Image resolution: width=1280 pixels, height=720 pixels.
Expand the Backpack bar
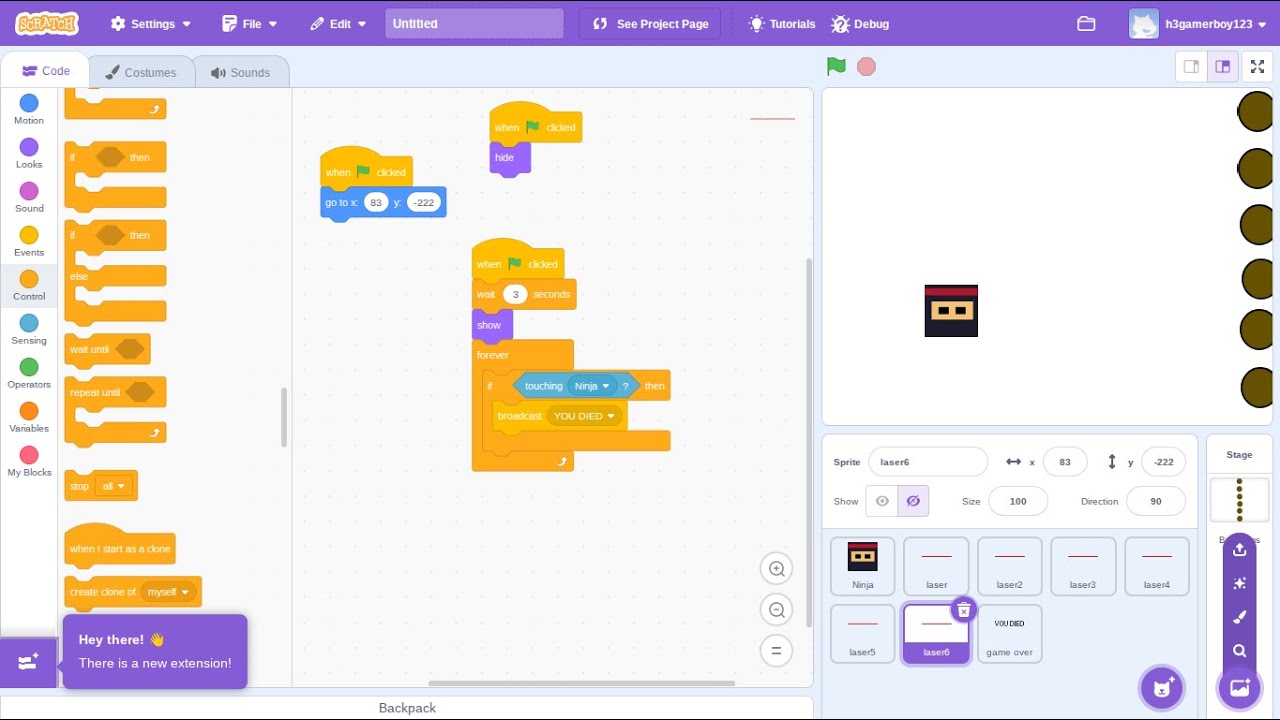(407, 707)
